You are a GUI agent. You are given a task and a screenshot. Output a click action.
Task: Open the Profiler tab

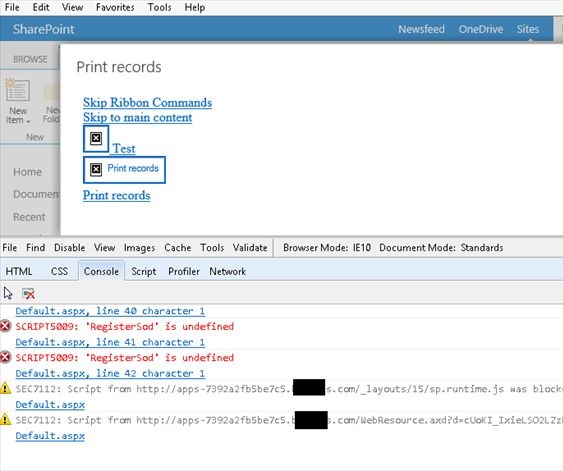(x=184, y=271)
